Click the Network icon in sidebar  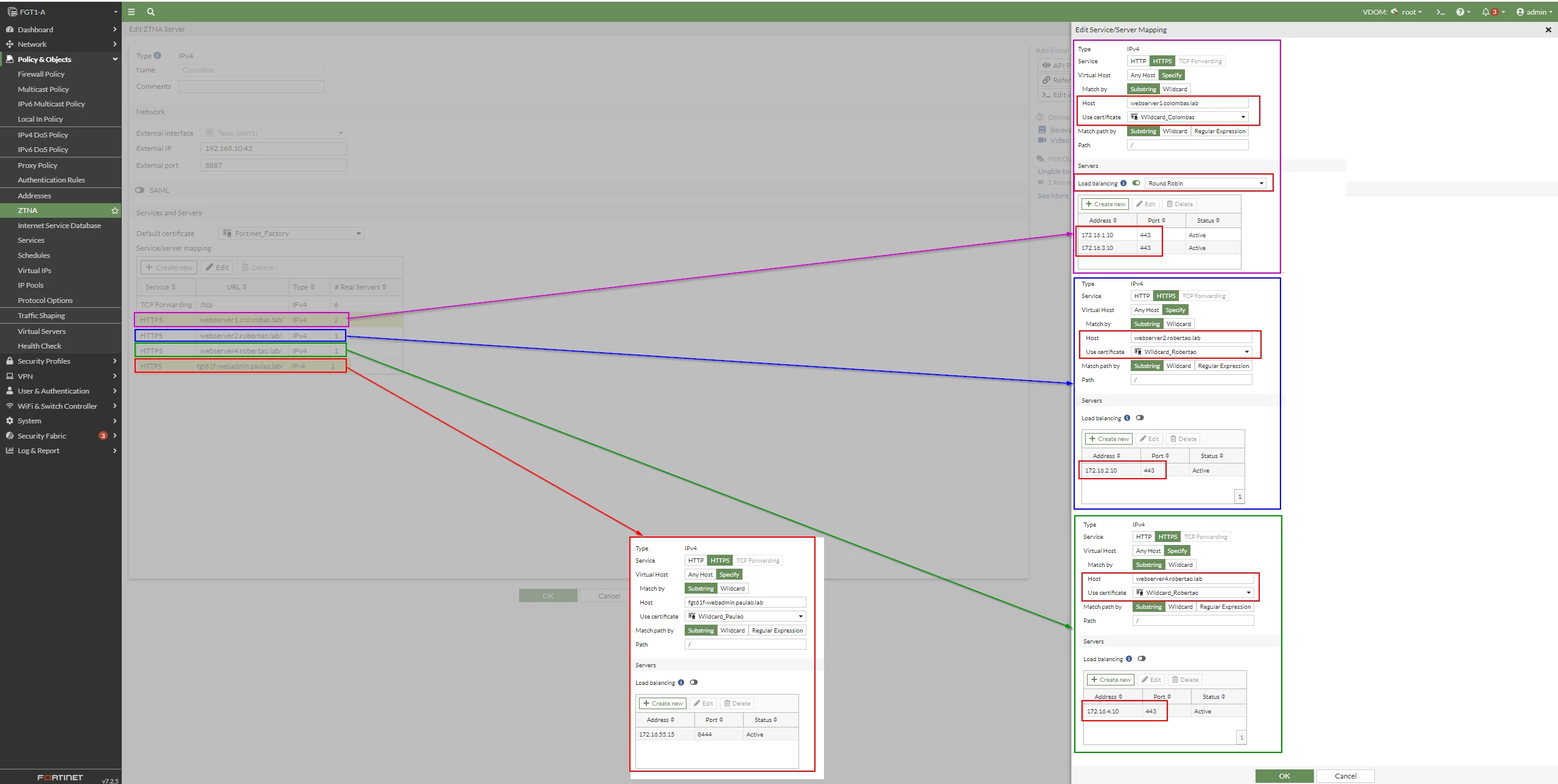pyautogui.click(x=10, y=44)
